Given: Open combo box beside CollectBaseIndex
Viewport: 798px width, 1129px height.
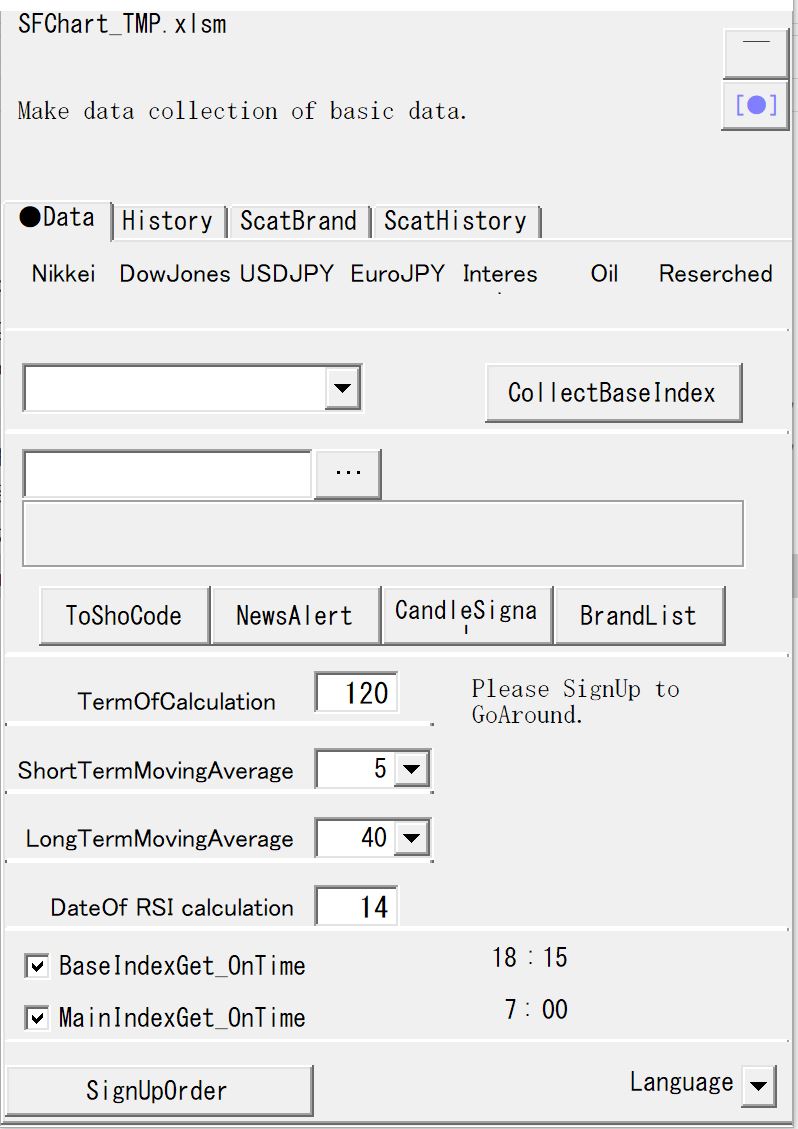Looking at the screenshot, I should (x=343, y=388).
